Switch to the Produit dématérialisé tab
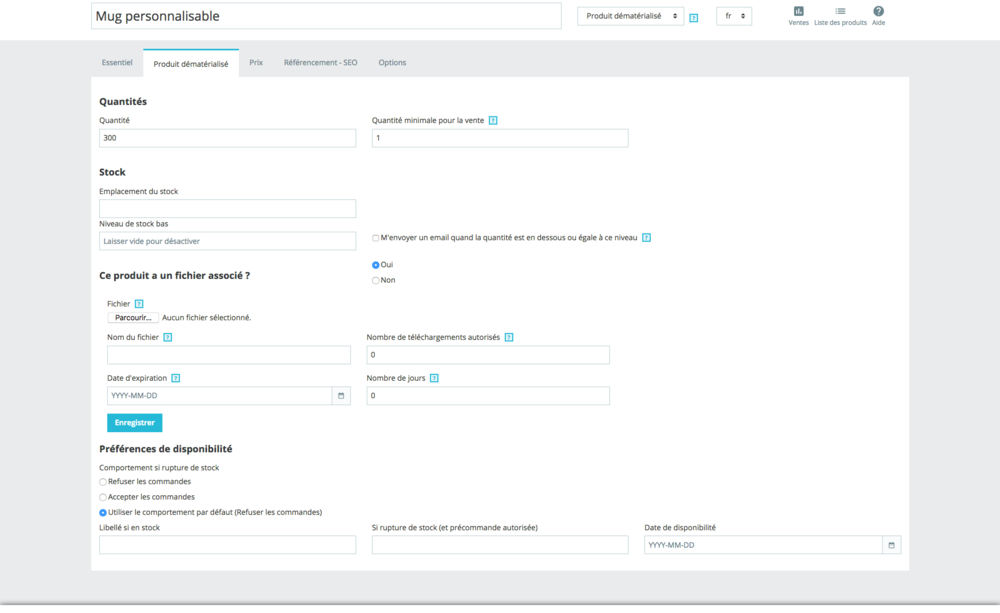This screenshot has height=613, width=1000. [191, 64]
